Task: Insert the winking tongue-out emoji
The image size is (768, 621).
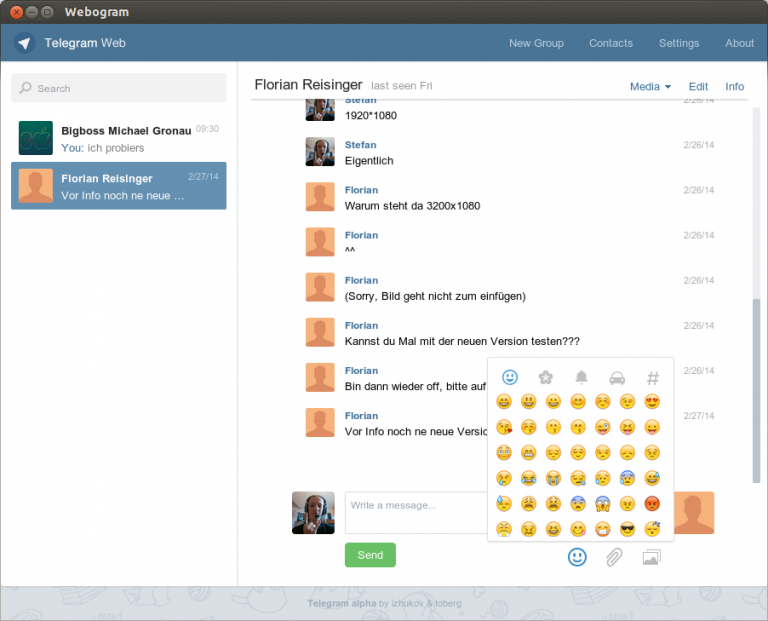Action: click(x=602, y=427)
